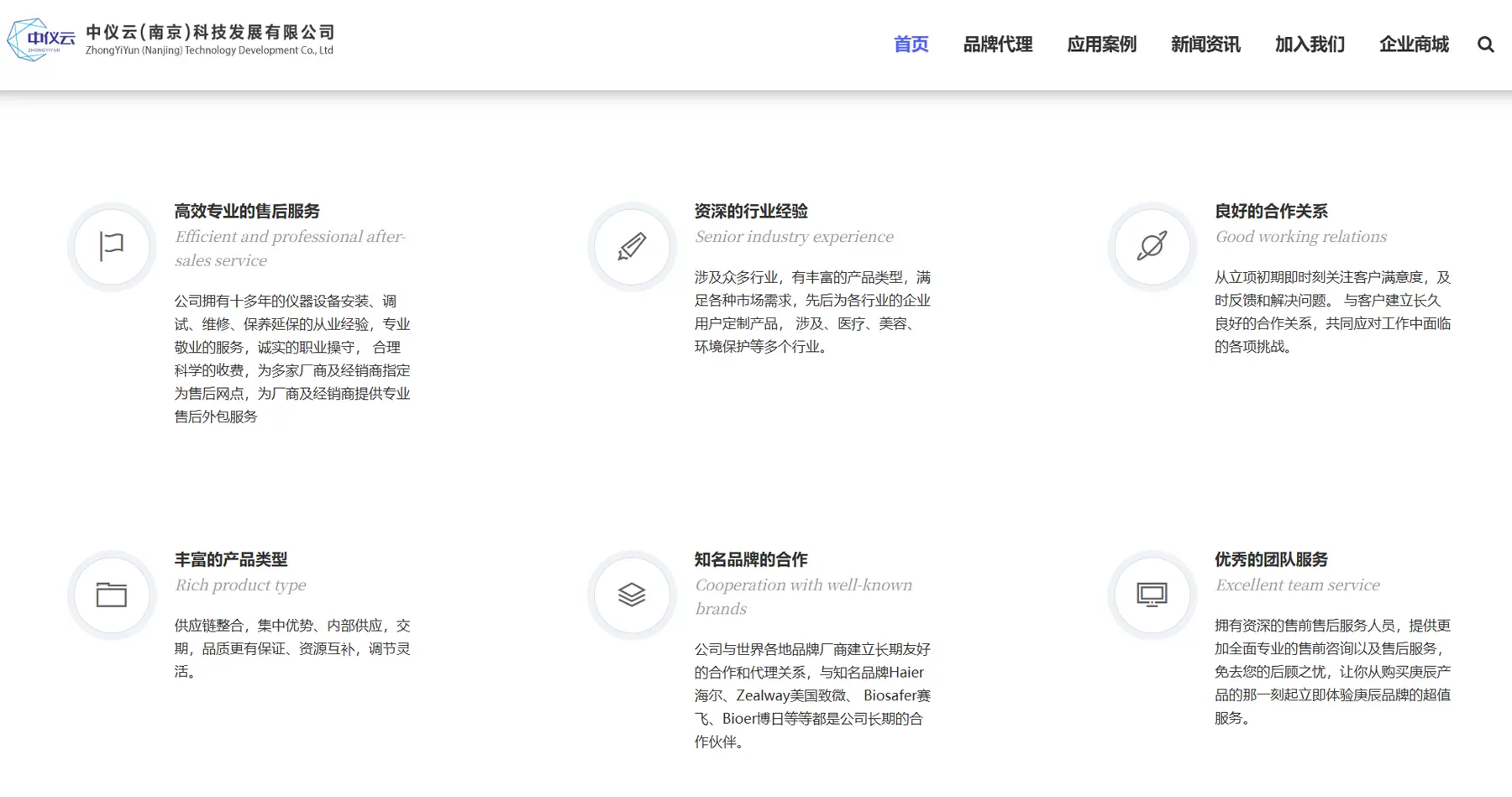Open the 品牌代理 brand agency page

tap(998, 45)
